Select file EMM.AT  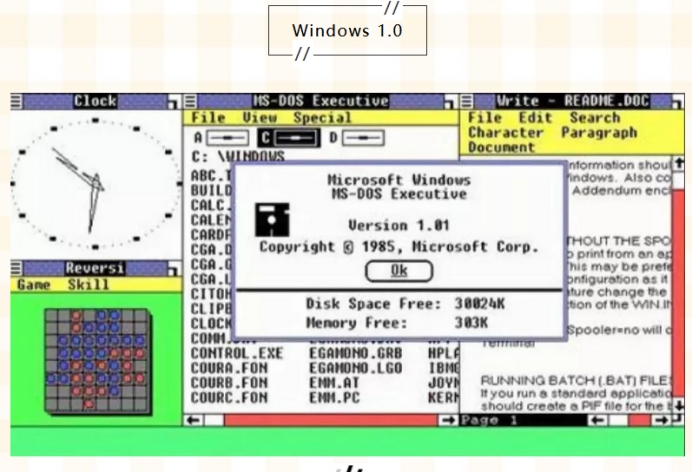point(334,383)
